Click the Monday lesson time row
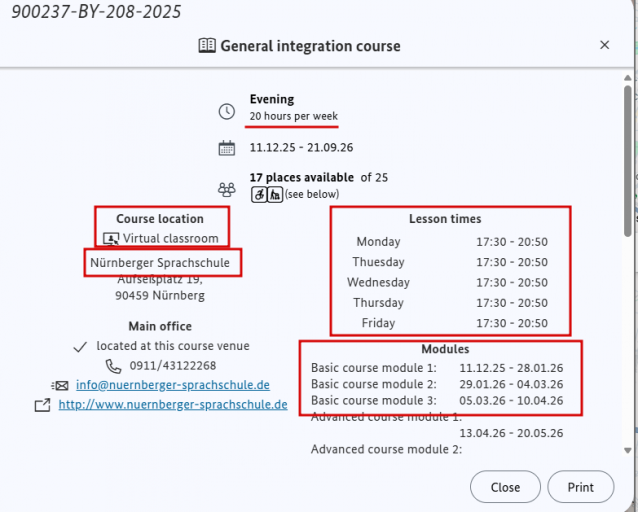Screen dimensions: 638x512 click(x=450, y=242)
